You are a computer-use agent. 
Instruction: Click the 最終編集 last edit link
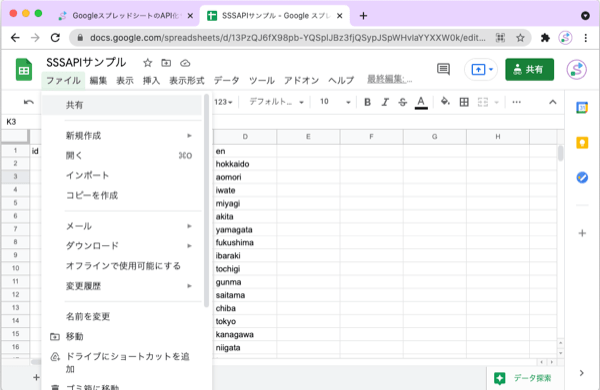click(390, 79)
